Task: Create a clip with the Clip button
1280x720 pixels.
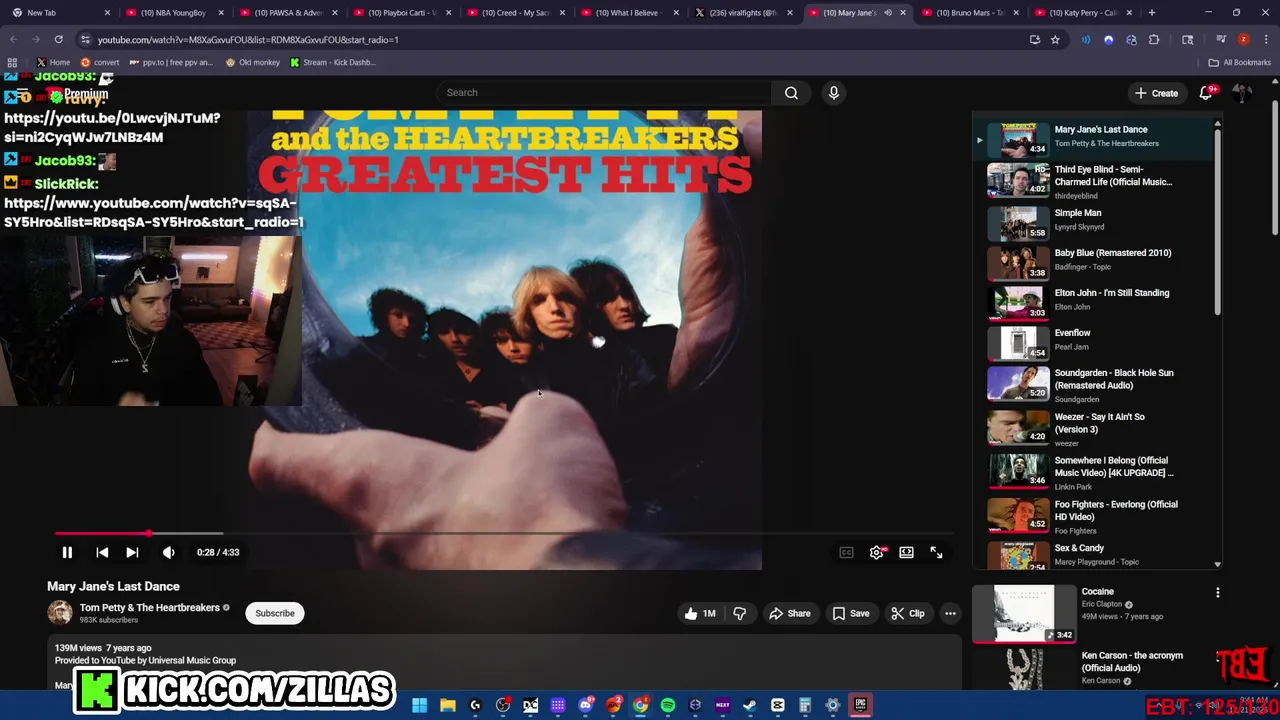Action: click(908, 613)
